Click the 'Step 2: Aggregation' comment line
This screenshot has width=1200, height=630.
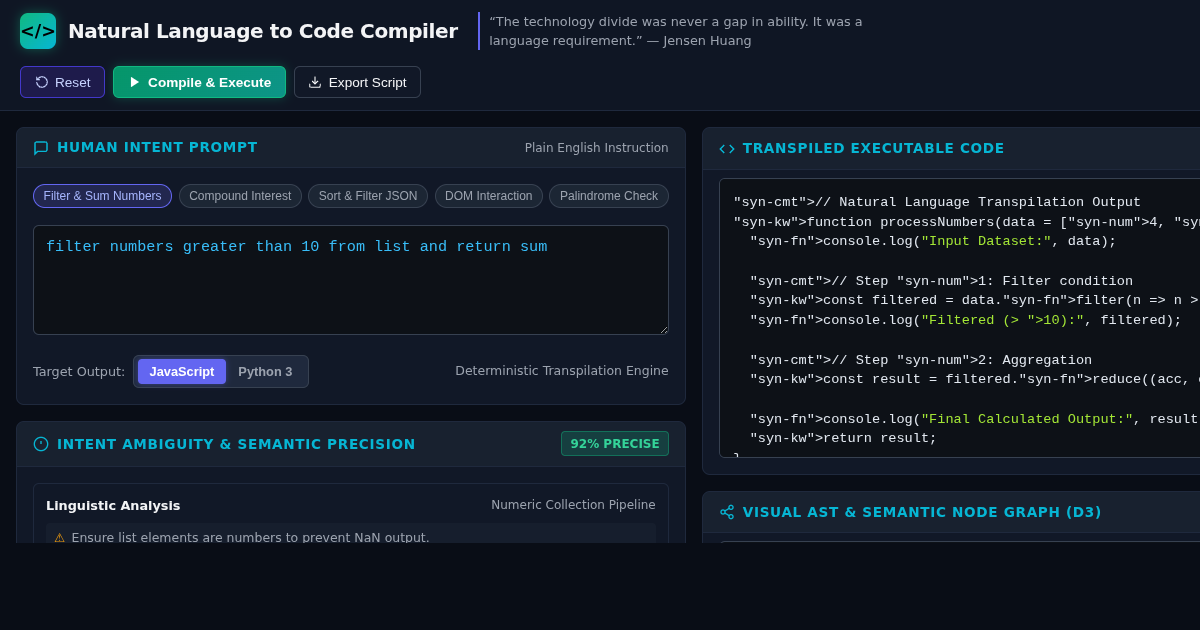[921, 360]
